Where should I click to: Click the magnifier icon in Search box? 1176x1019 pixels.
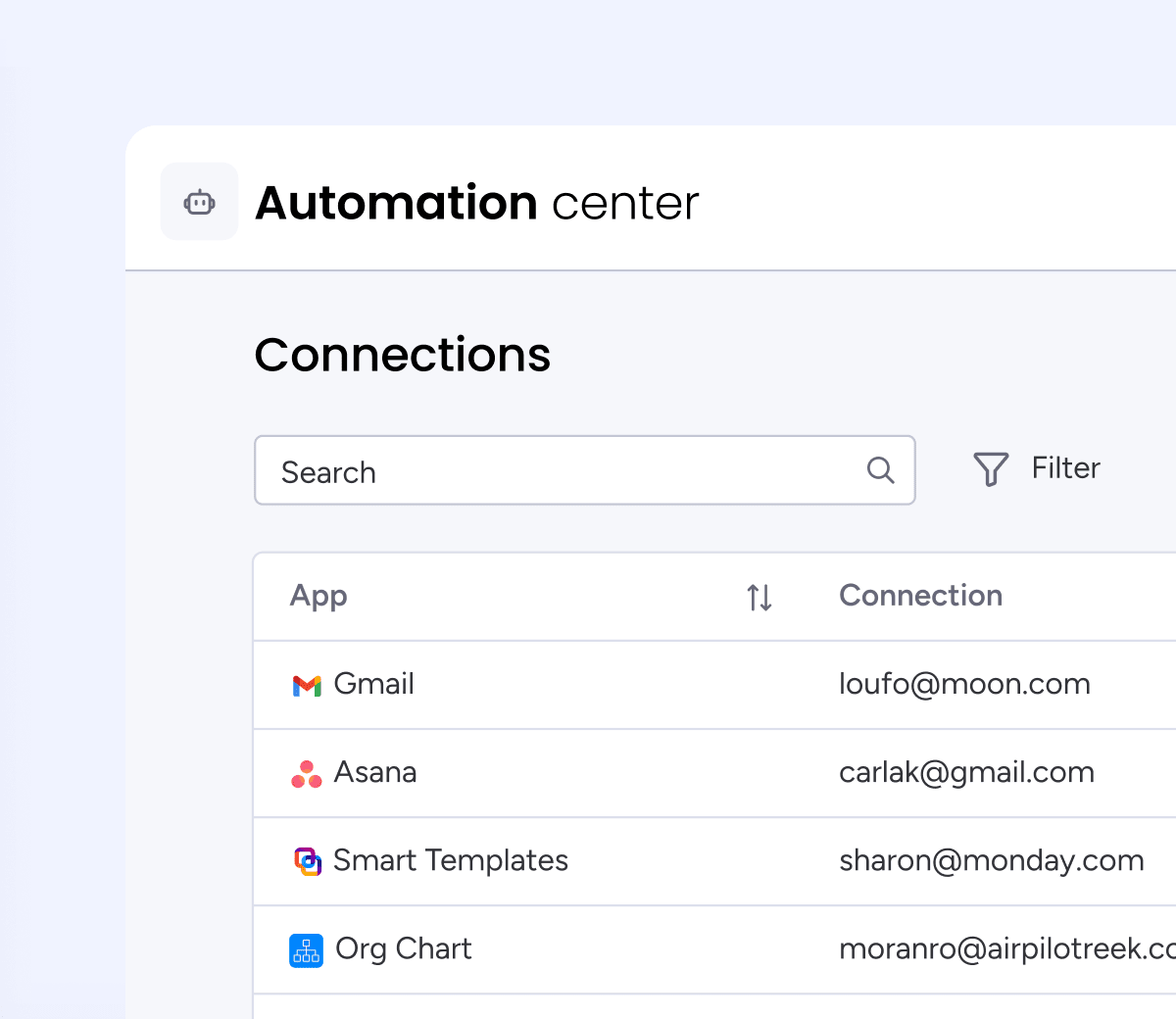click(x=880, y=470)
